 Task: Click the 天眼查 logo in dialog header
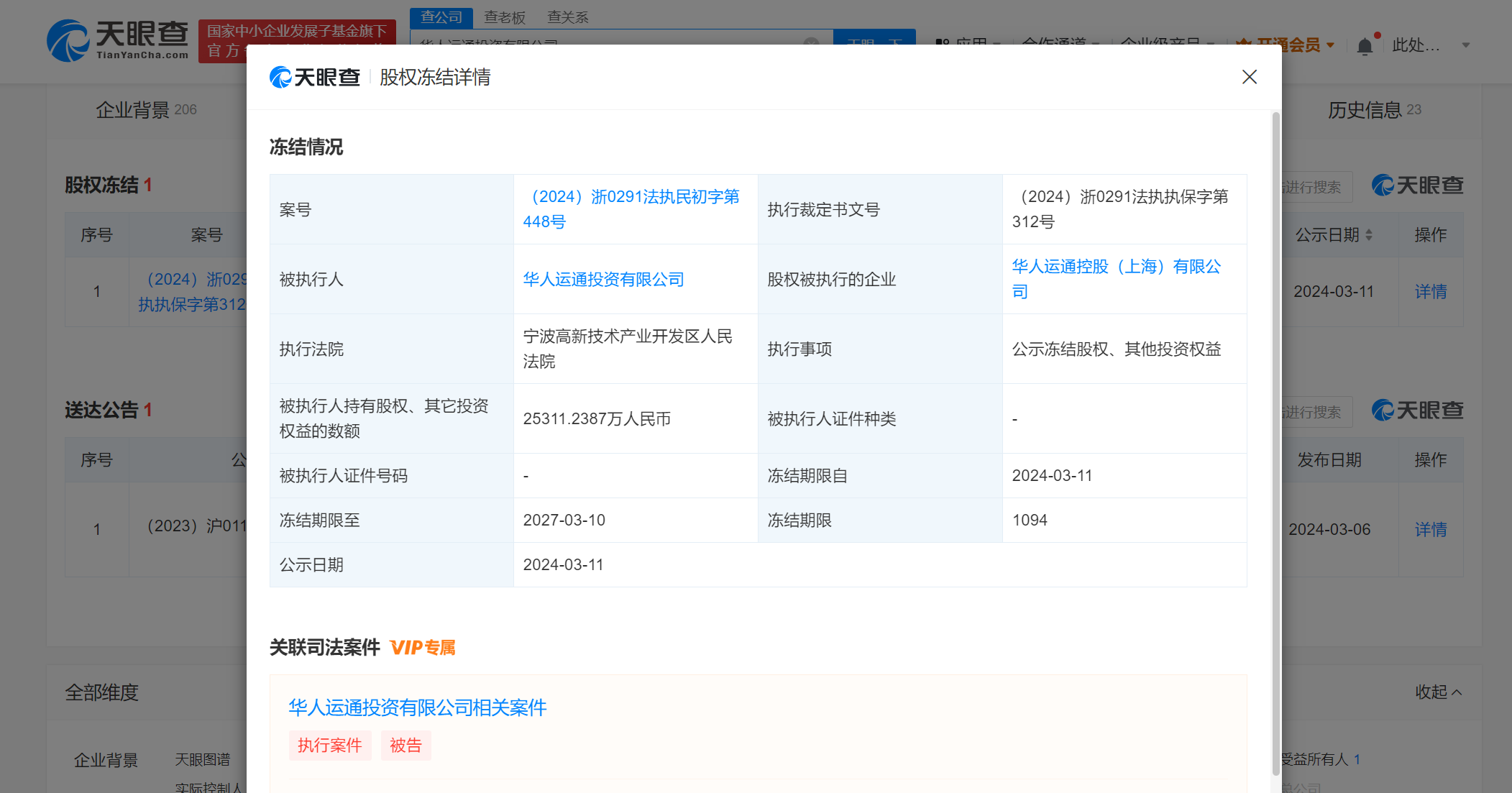(x=315, y=77)
